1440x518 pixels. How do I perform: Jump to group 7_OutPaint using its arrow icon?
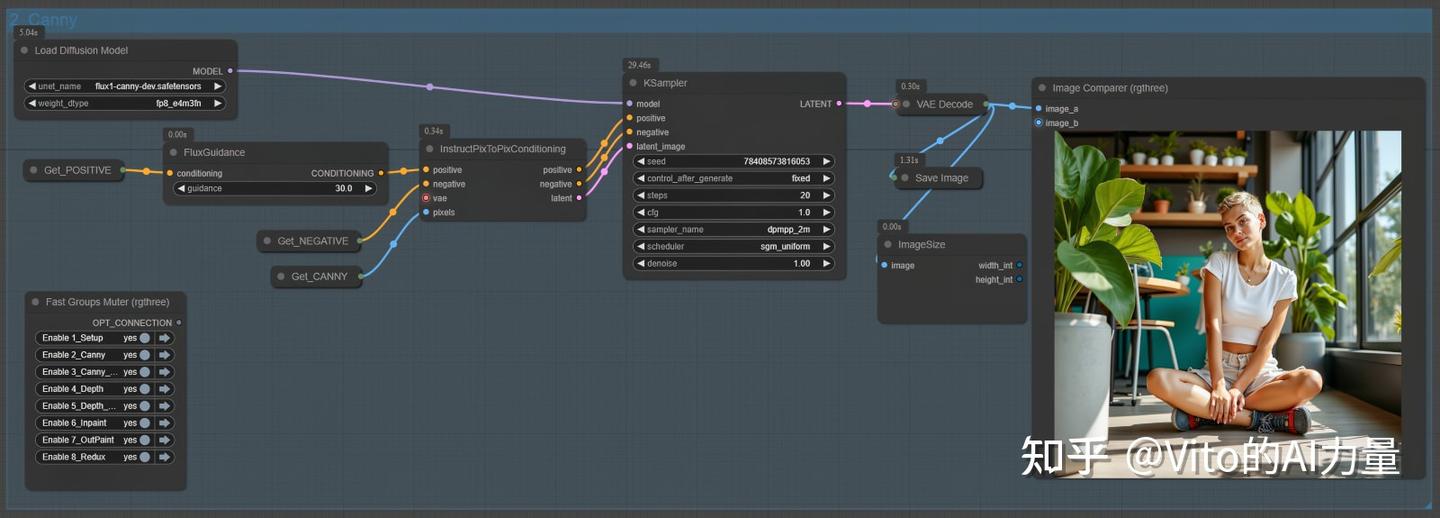[x=165, y=440]
